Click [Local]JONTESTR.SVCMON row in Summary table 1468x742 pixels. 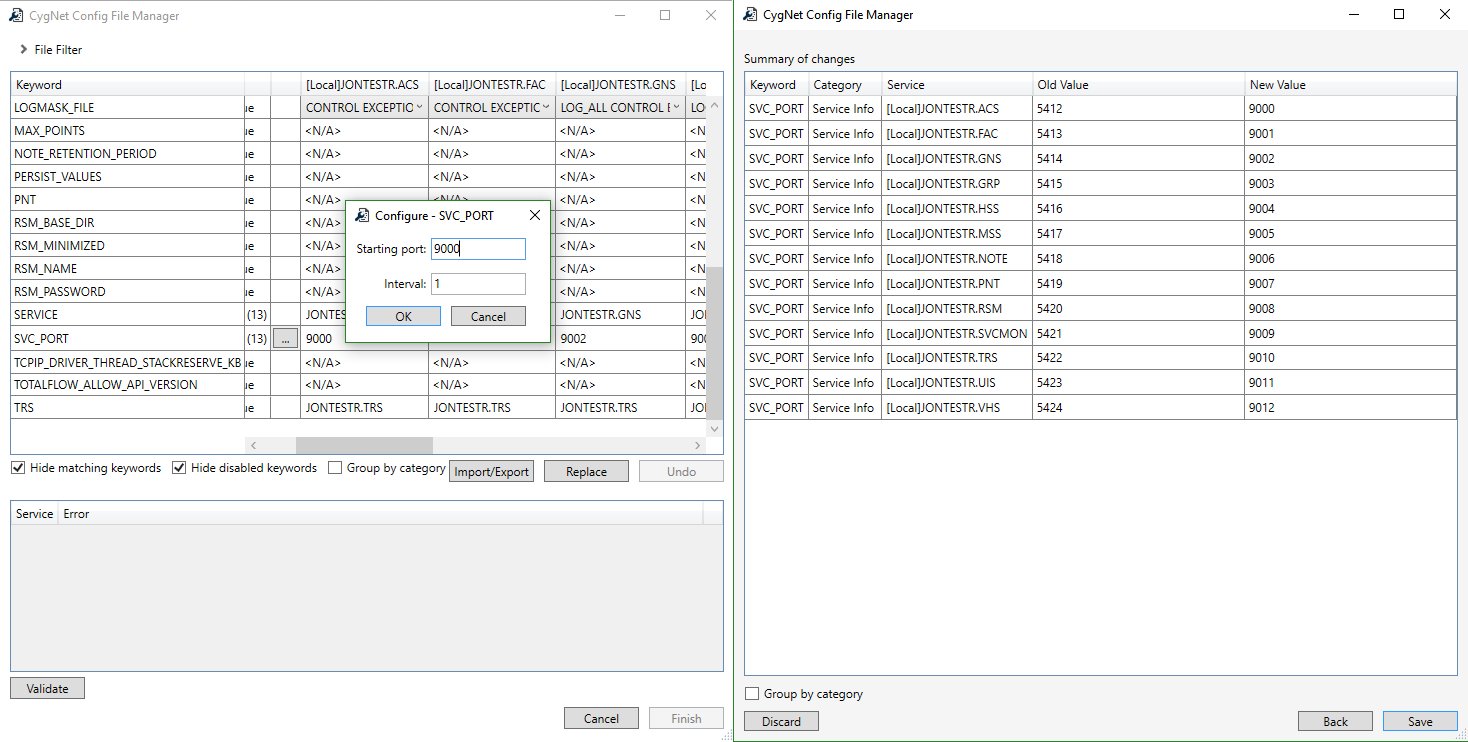(x=1100, y=334)
